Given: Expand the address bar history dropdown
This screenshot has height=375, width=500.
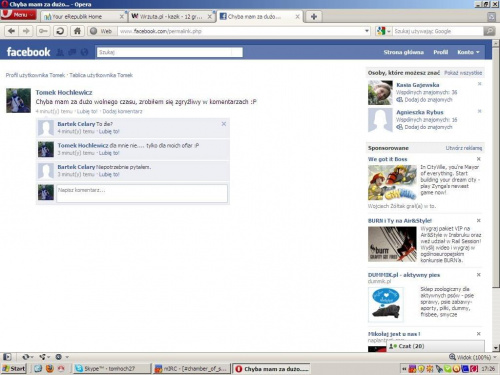Looking at the screenshot, I should pyautogui.click(x=367, y=31).
